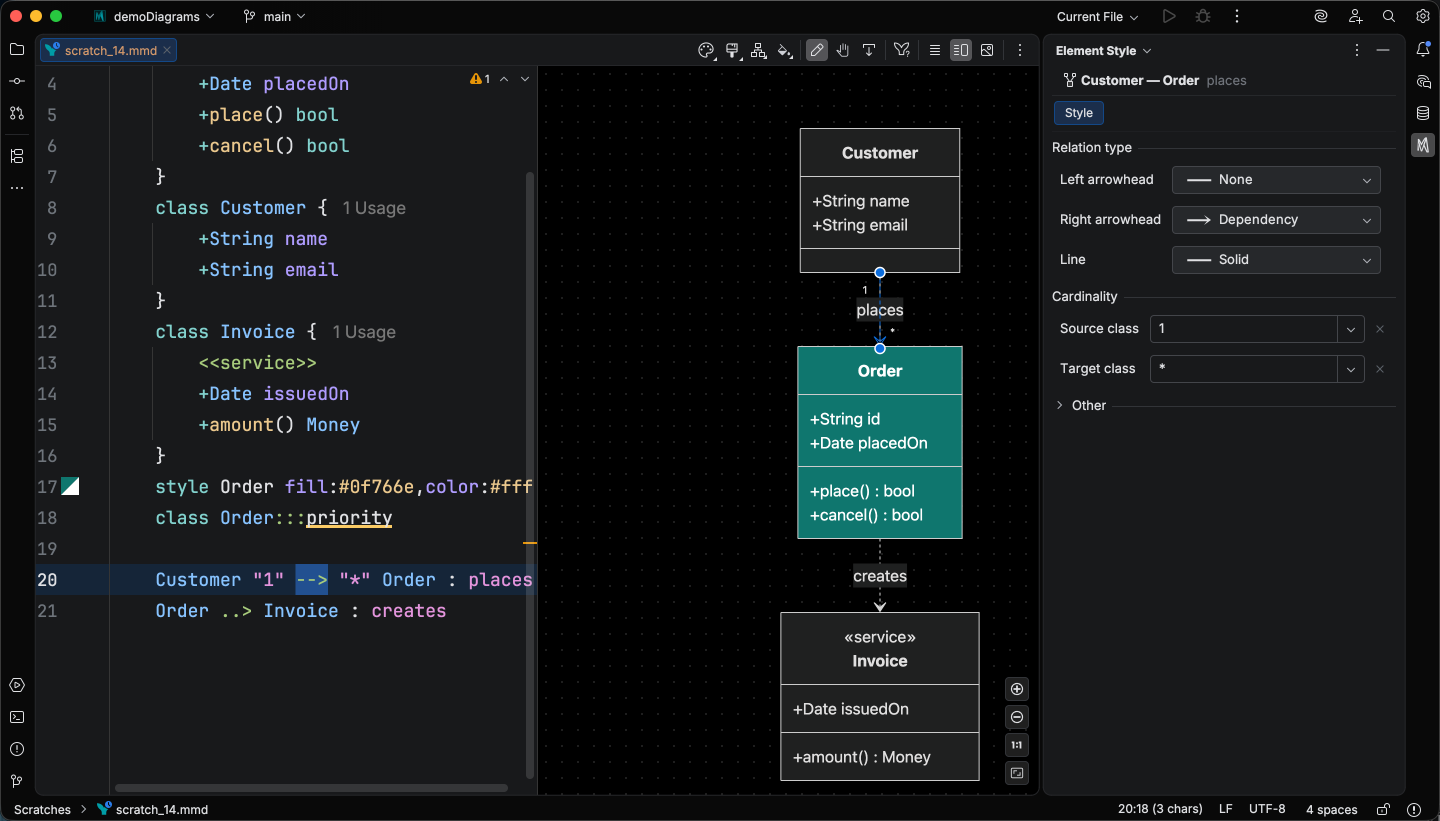The height and width of the screenshot is (821, 1440).
Task: Open the diagram layout hierarchy icon
Action: point(758,50)
